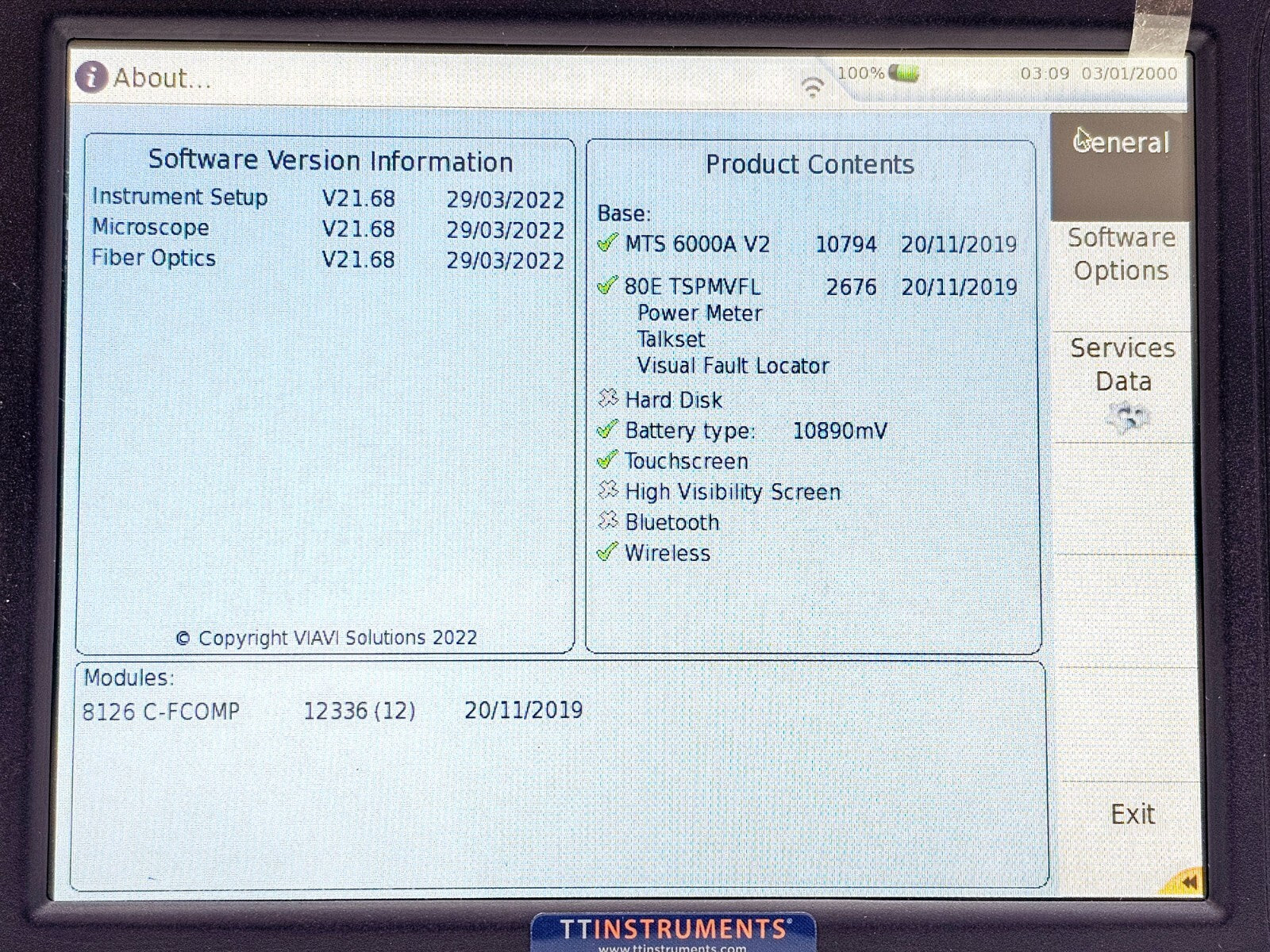
Task: Click the About info icon
Action: [91, 77]
